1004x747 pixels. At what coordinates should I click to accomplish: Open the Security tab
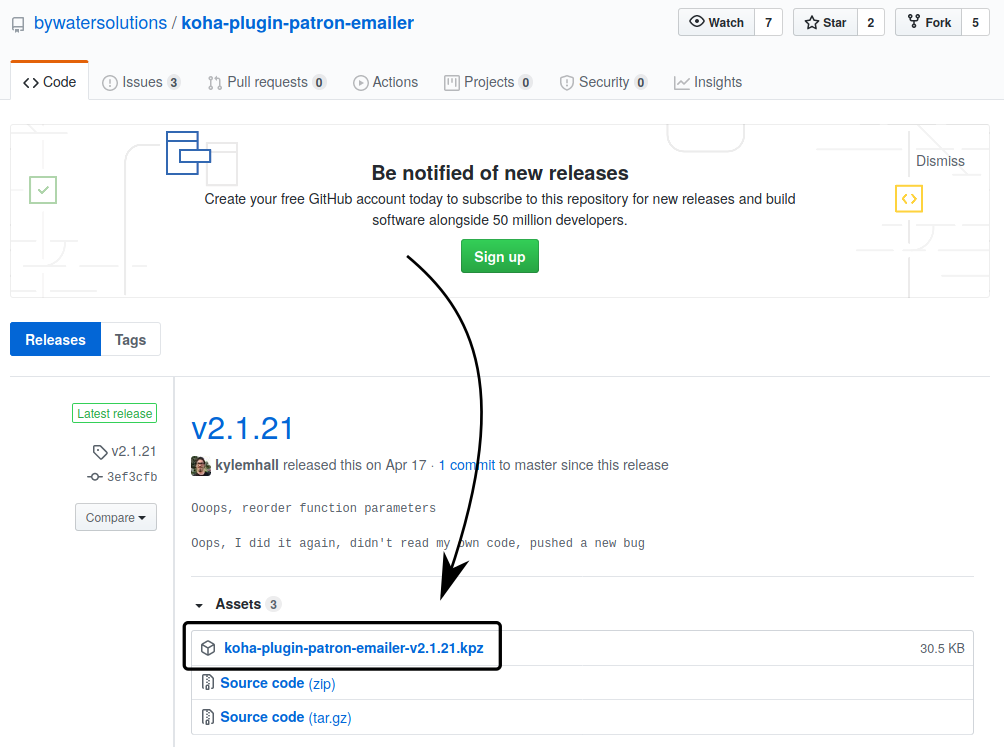point(603,82)
